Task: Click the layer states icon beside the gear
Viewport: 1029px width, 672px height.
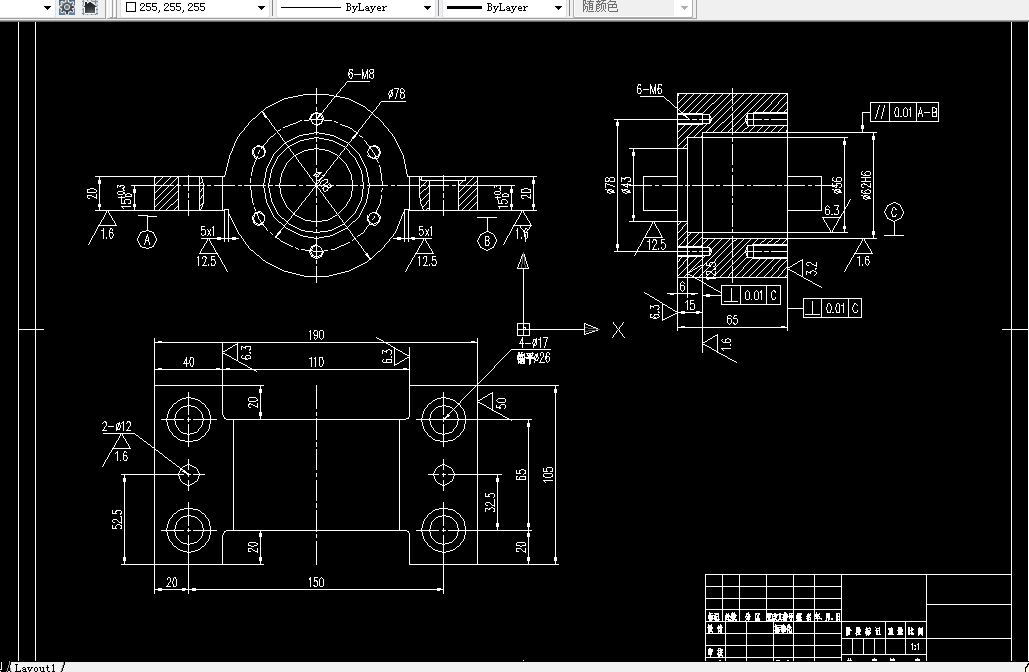Action: point(90,7)
